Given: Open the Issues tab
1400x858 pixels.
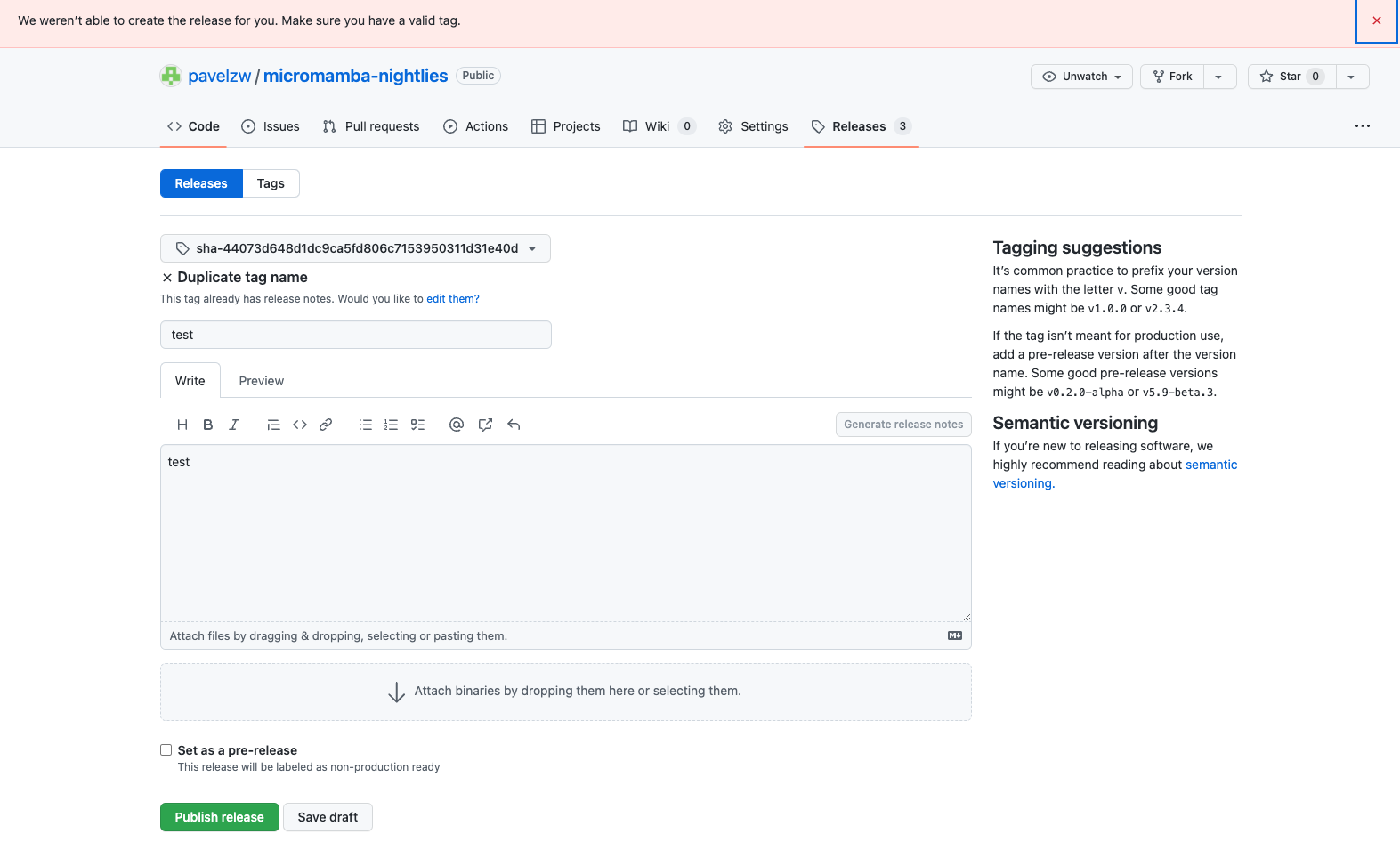Looking at the screenshot, I should tap(271, 126).
